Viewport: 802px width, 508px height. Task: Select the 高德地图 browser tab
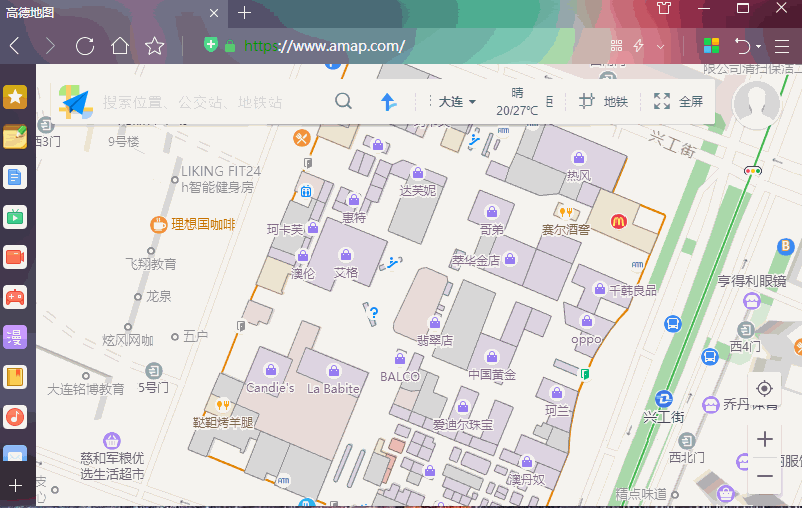pos(114,13)
